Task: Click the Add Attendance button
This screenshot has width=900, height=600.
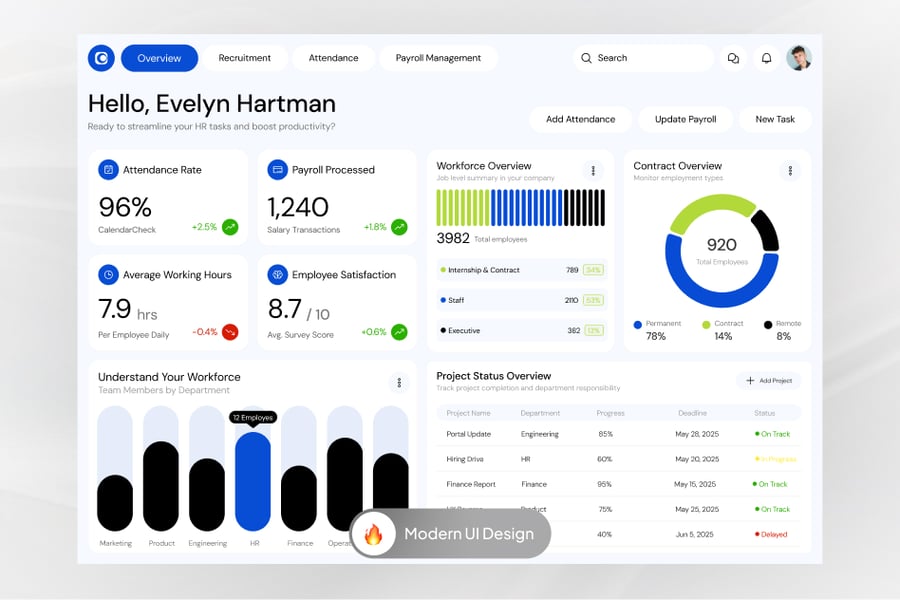Action: tap(580, 119)
